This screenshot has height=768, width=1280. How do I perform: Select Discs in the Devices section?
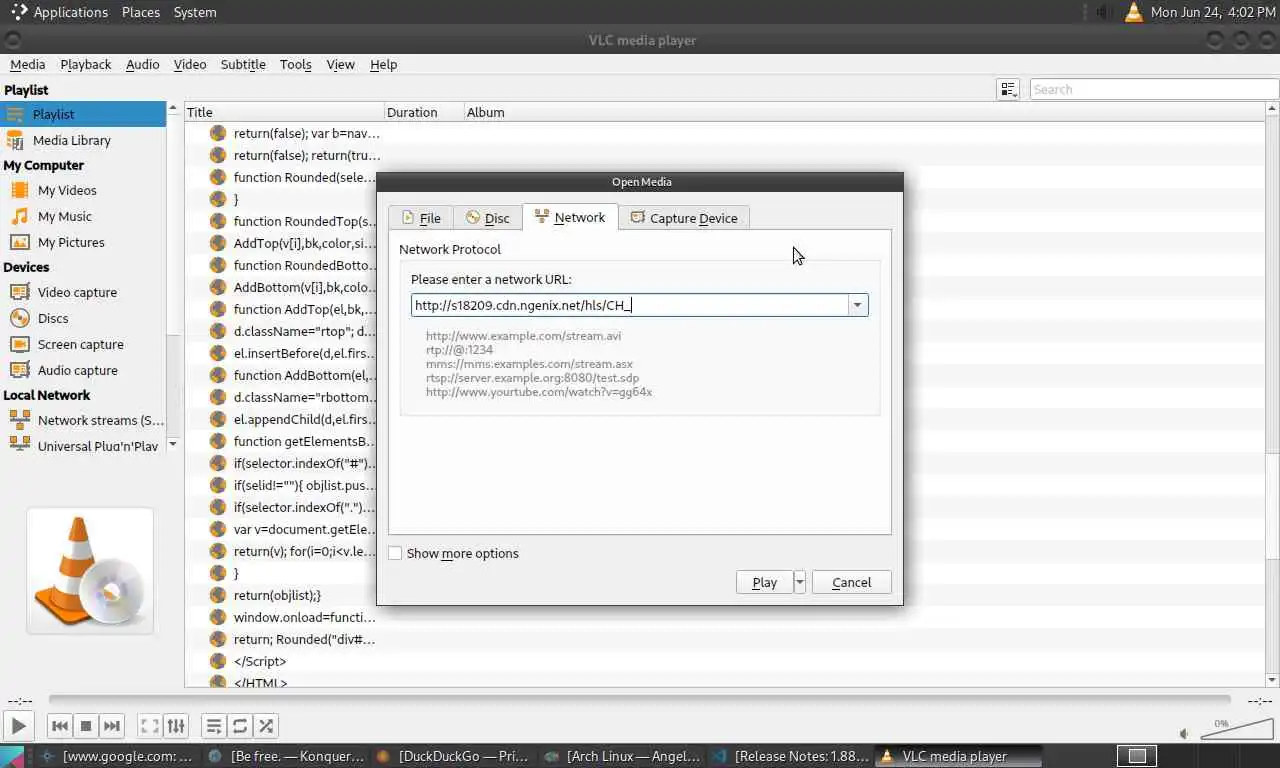point(83,318)
